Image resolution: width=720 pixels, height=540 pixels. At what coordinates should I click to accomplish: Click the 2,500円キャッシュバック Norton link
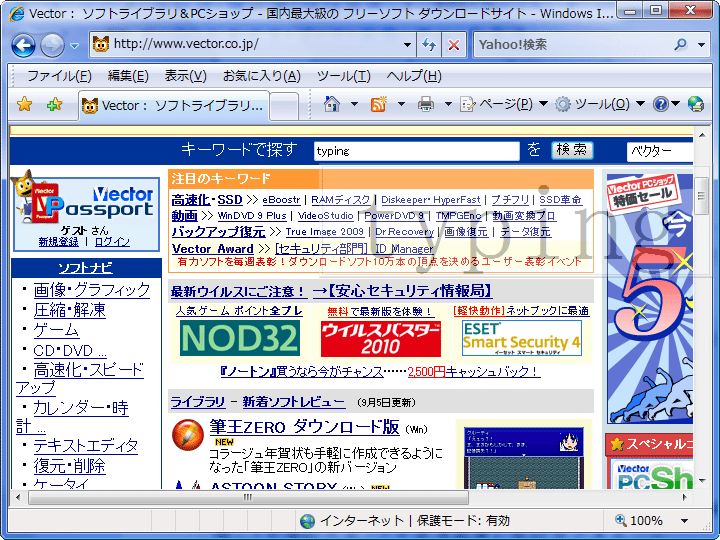tap(473, 371)
